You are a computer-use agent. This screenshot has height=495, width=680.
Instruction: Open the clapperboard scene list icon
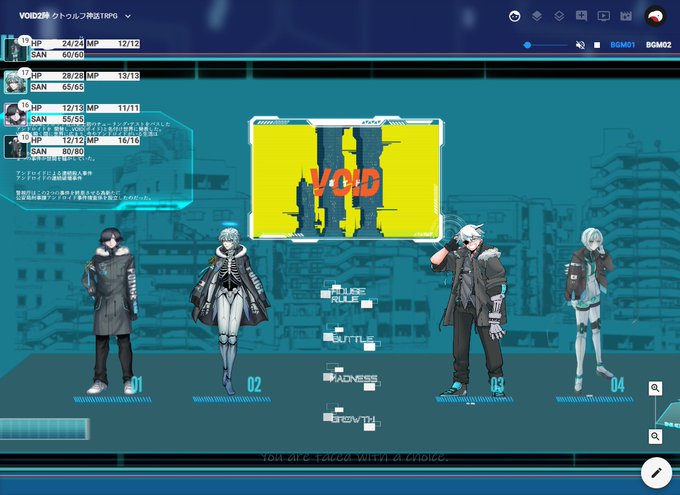625,16
